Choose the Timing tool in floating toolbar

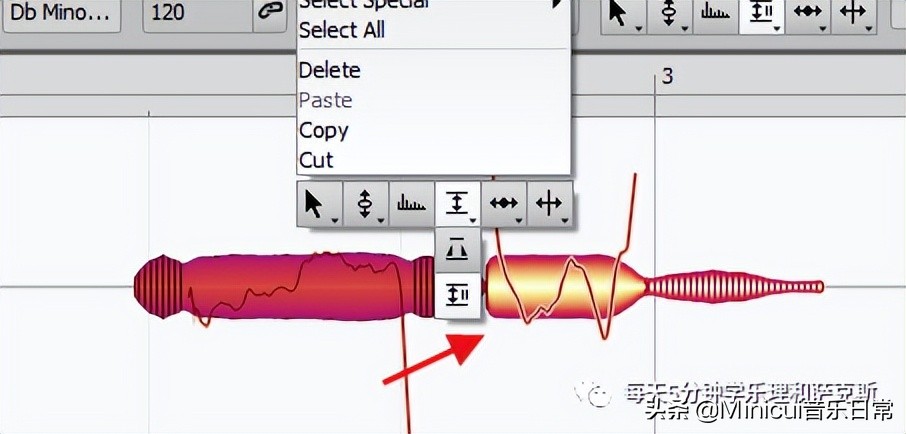tap(504, 203)
